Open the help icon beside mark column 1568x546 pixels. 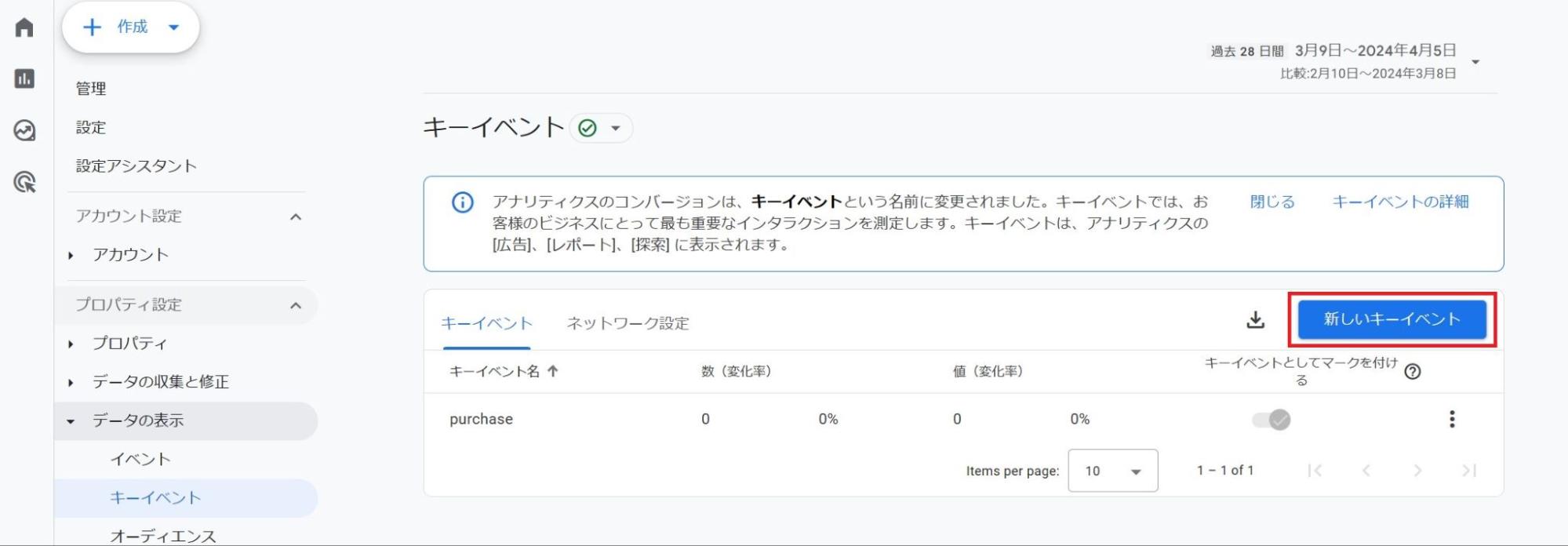tap(1412, 372)
